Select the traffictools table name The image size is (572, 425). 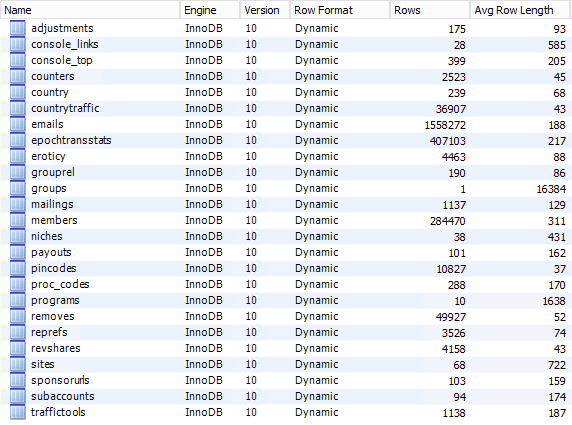58,412
